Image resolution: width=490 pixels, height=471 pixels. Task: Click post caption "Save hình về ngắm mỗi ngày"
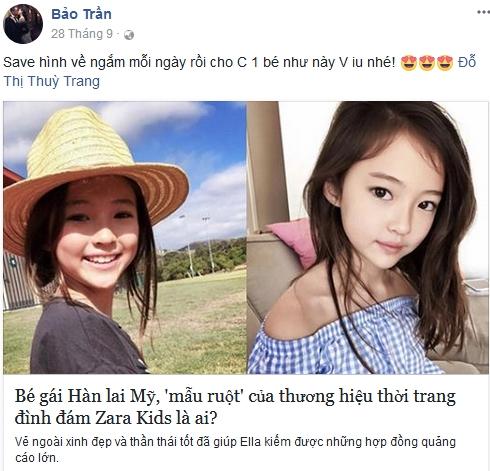[x=95, y=62]
